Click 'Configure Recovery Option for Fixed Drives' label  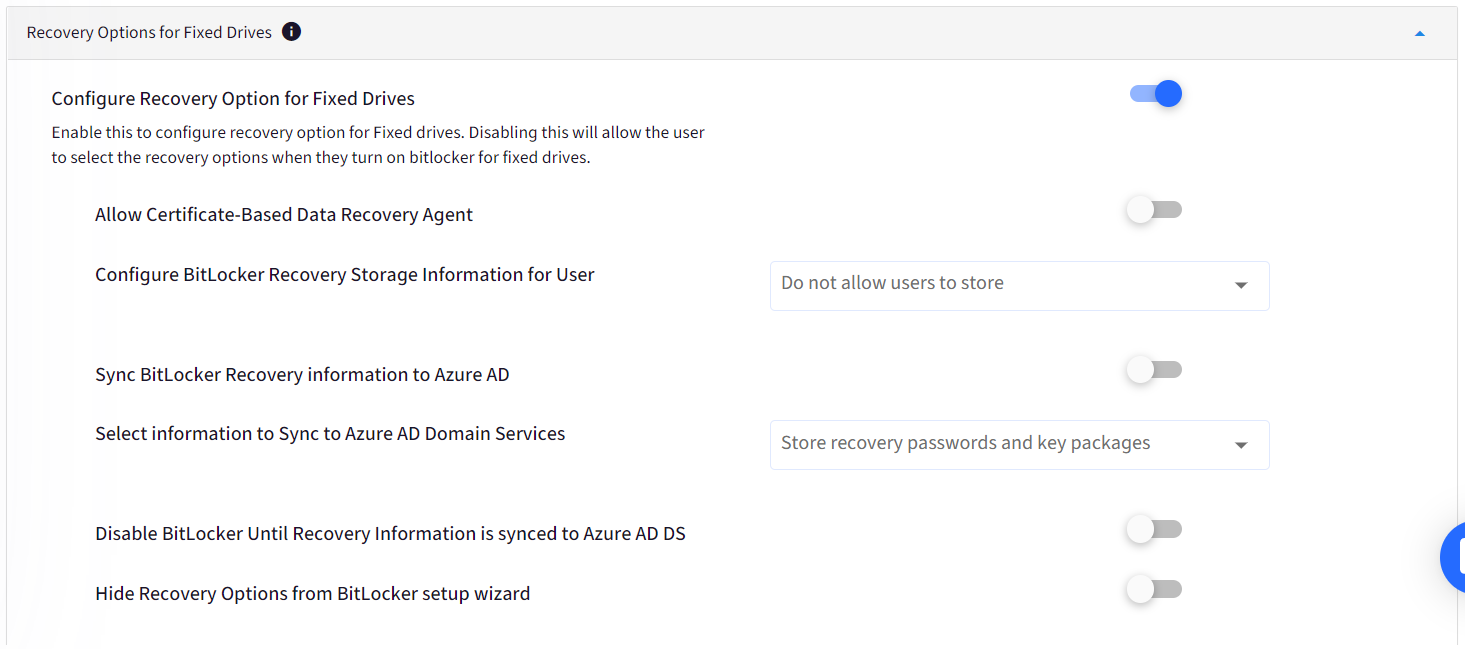[x=233, y=98]
